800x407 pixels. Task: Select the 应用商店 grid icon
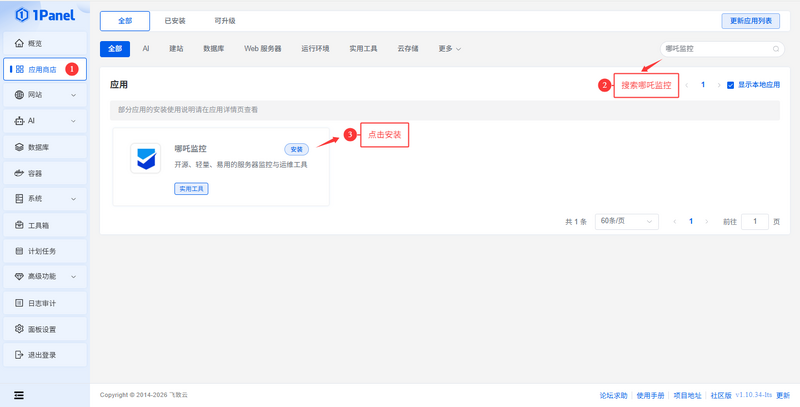tap(20, 69)
